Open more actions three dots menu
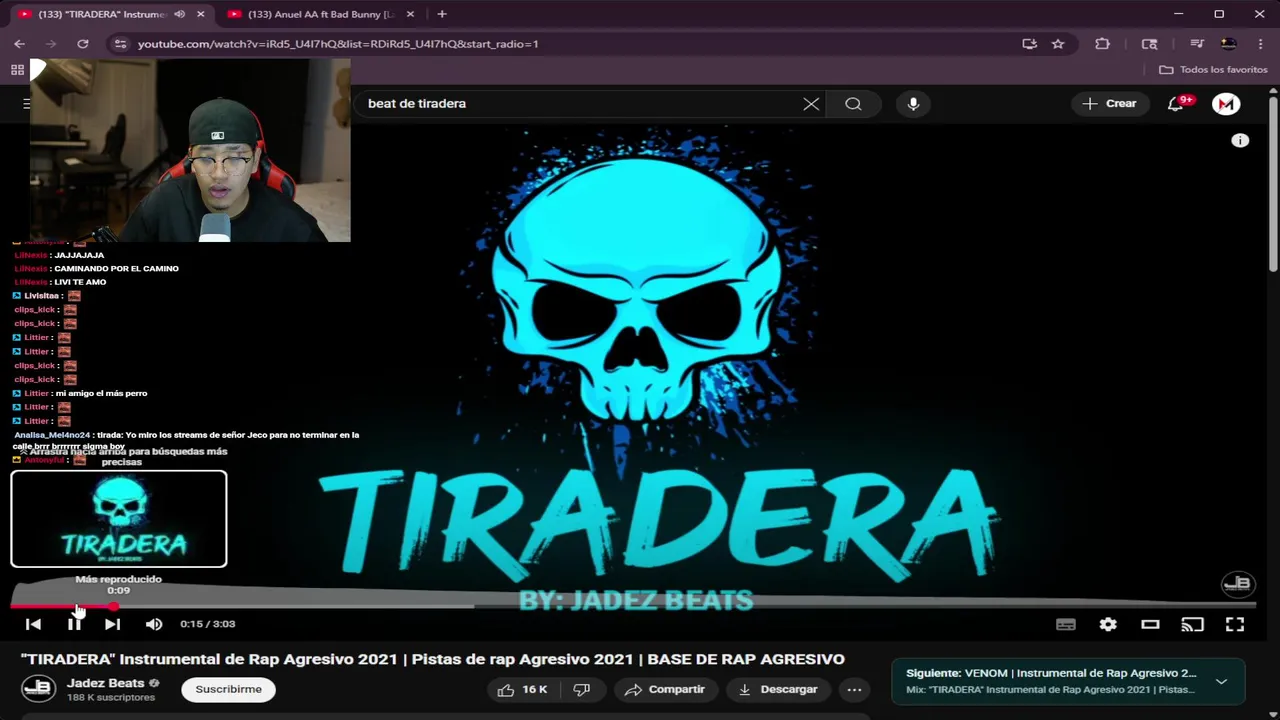This screenshot has height=720, width=1280. coord(854,689)
